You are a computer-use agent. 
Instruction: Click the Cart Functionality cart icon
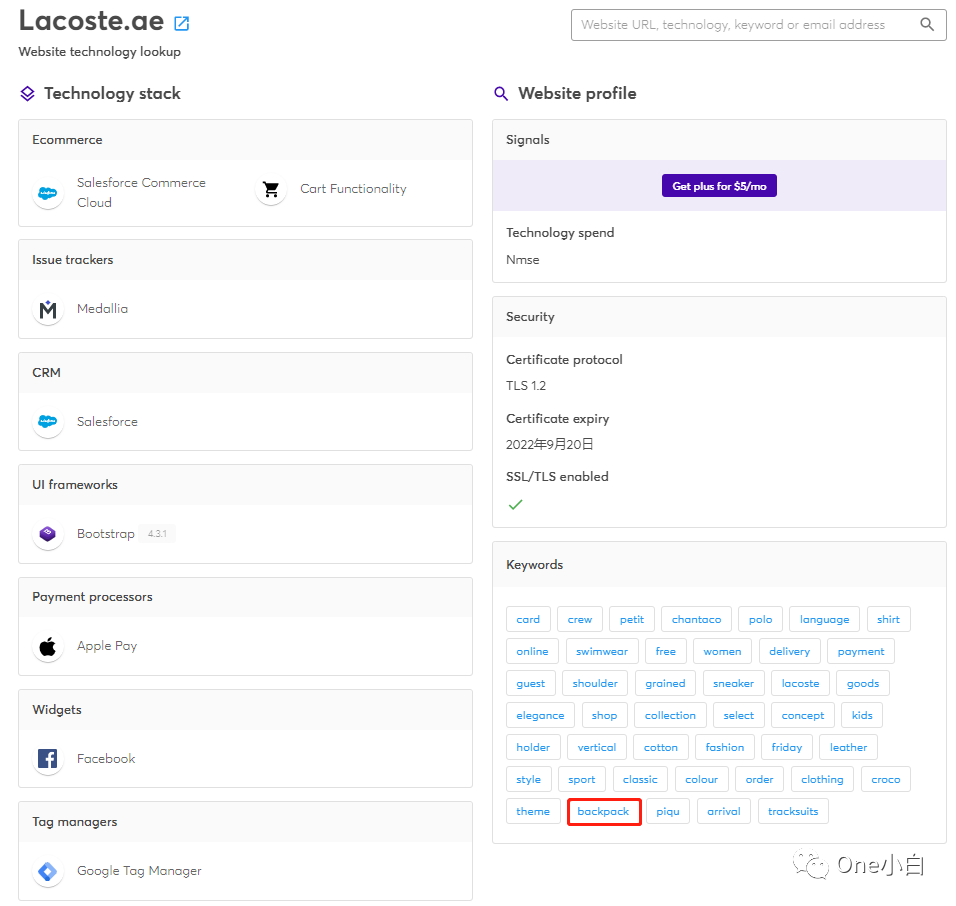point(271,190)
